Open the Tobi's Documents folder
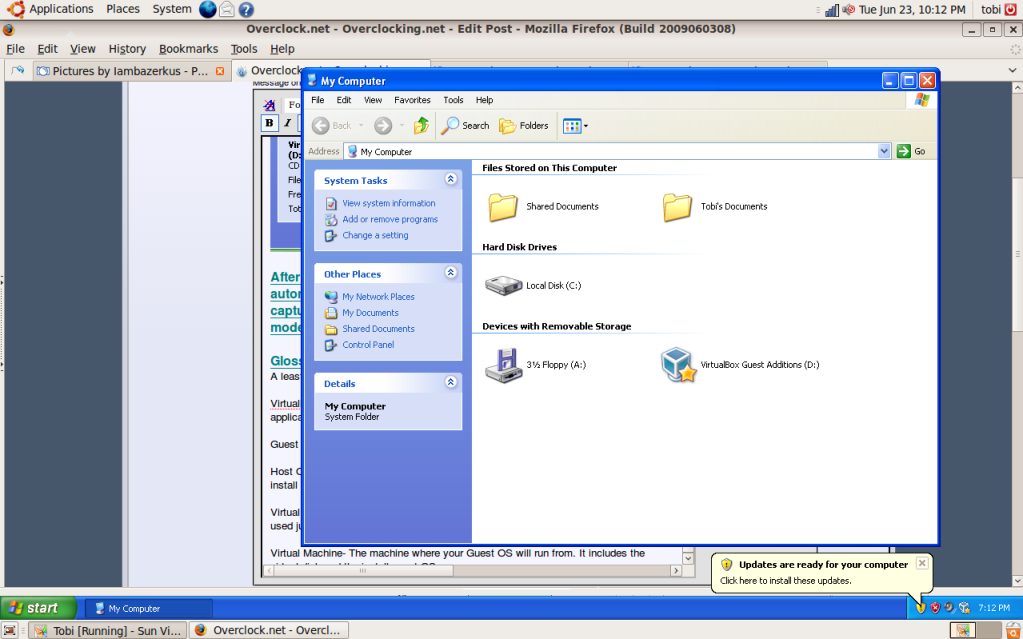Viewport: 1023px width, 639px height. click(x=677, y=207)
